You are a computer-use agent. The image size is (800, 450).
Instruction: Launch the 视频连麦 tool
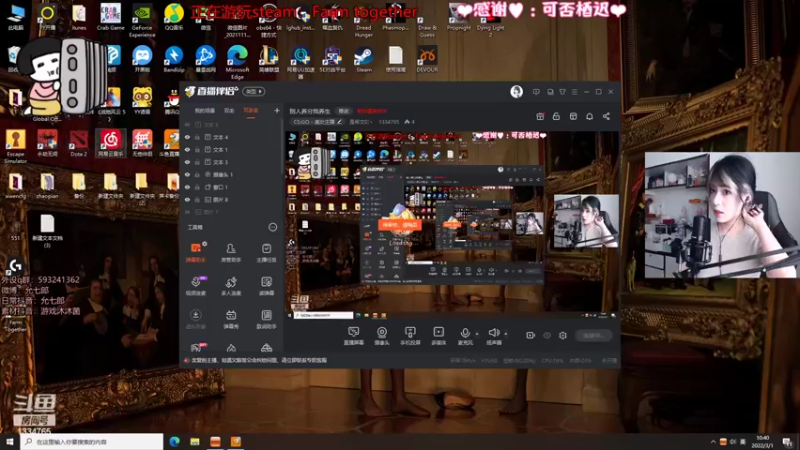coord(195,286)
